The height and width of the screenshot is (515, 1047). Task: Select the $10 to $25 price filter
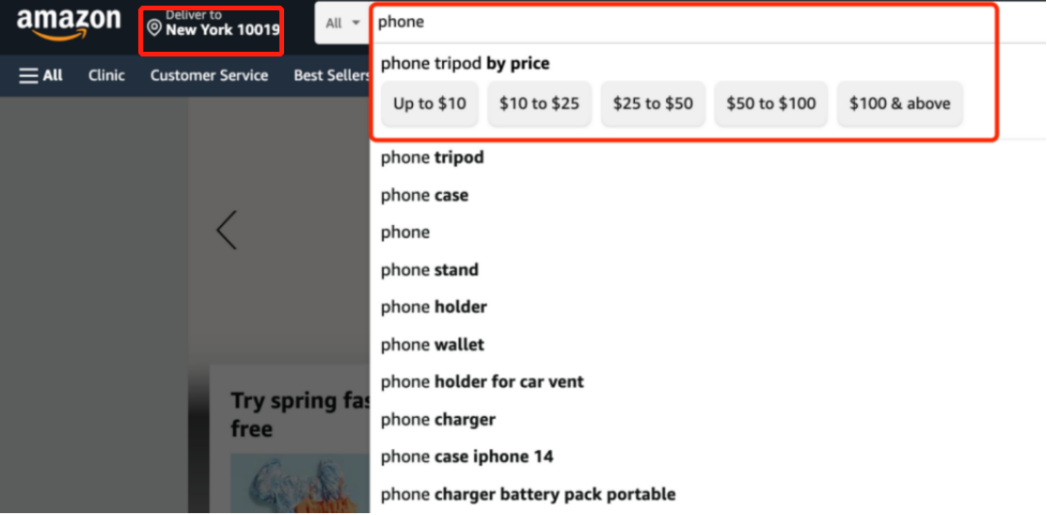coord(539,103)
